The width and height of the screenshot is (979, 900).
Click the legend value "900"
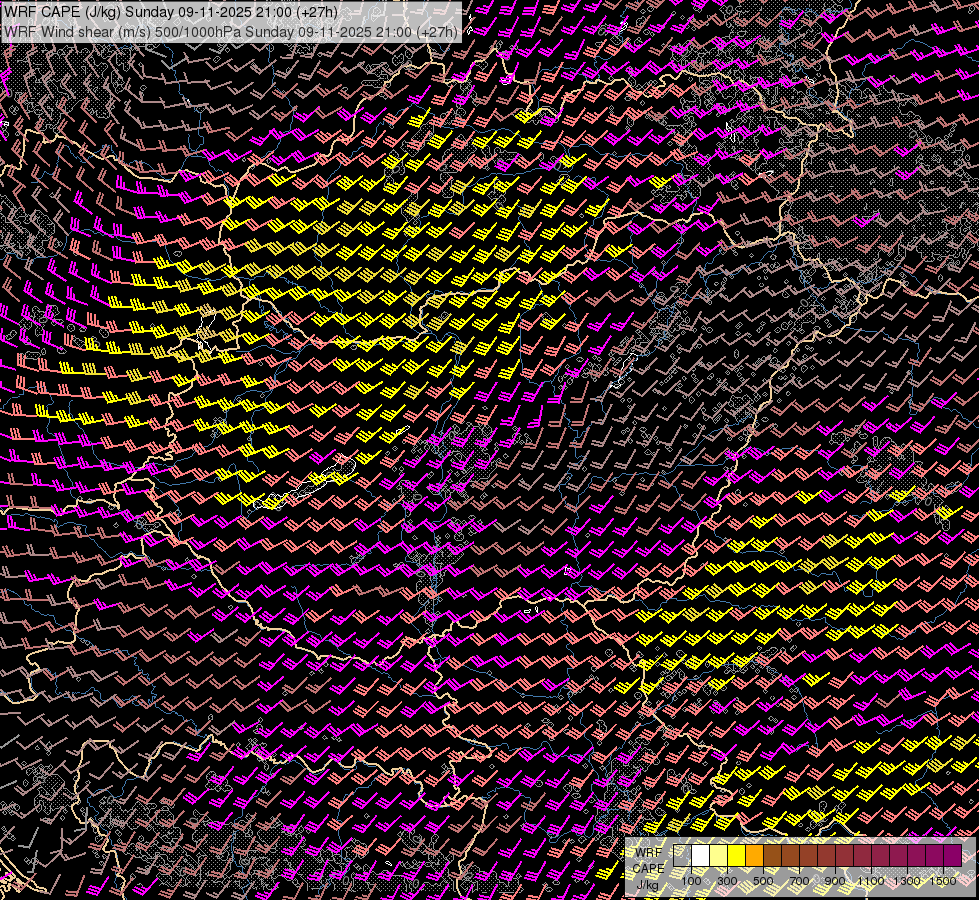click(835, 881)
